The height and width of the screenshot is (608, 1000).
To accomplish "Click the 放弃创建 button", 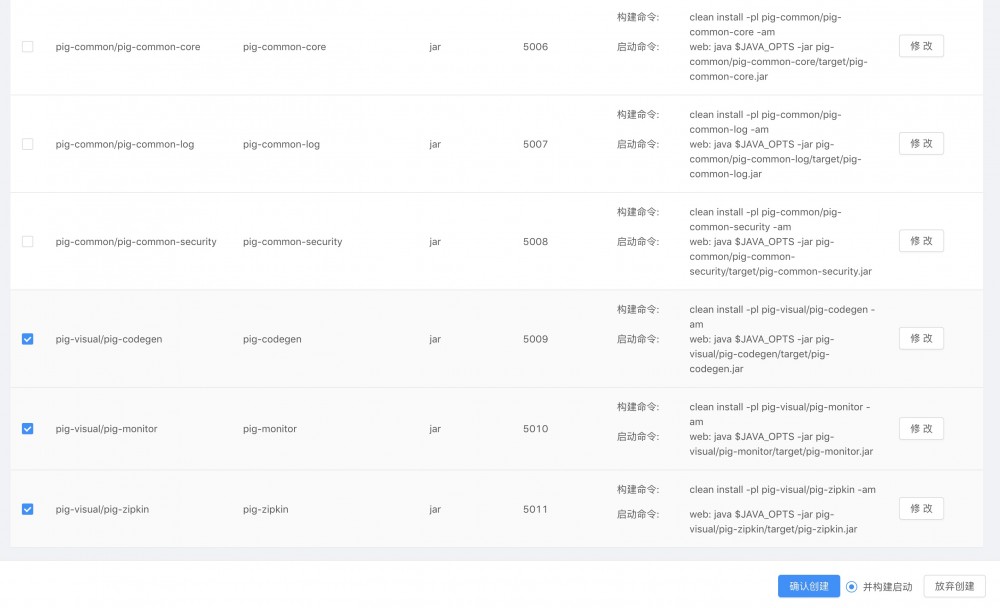I will [x=954, y=586].
